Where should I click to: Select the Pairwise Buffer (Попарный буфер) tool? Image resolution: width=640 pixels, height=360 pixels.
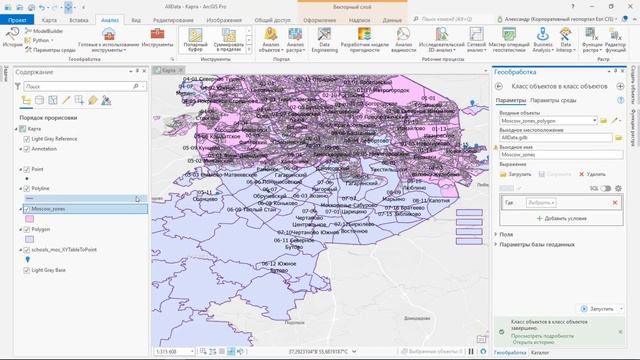(196, 40)
